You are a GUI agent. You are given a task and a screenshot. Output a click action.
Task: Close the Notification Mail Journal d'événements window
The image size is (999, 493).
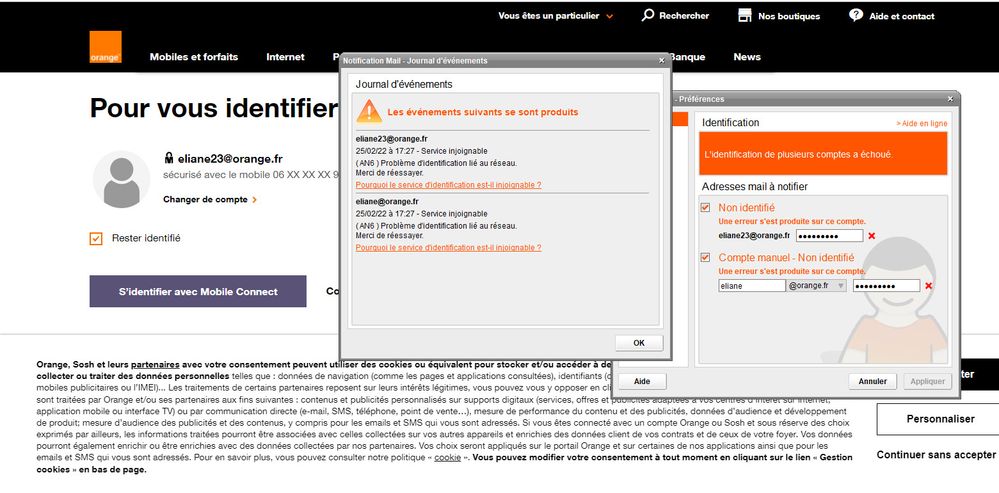point(661,61)
